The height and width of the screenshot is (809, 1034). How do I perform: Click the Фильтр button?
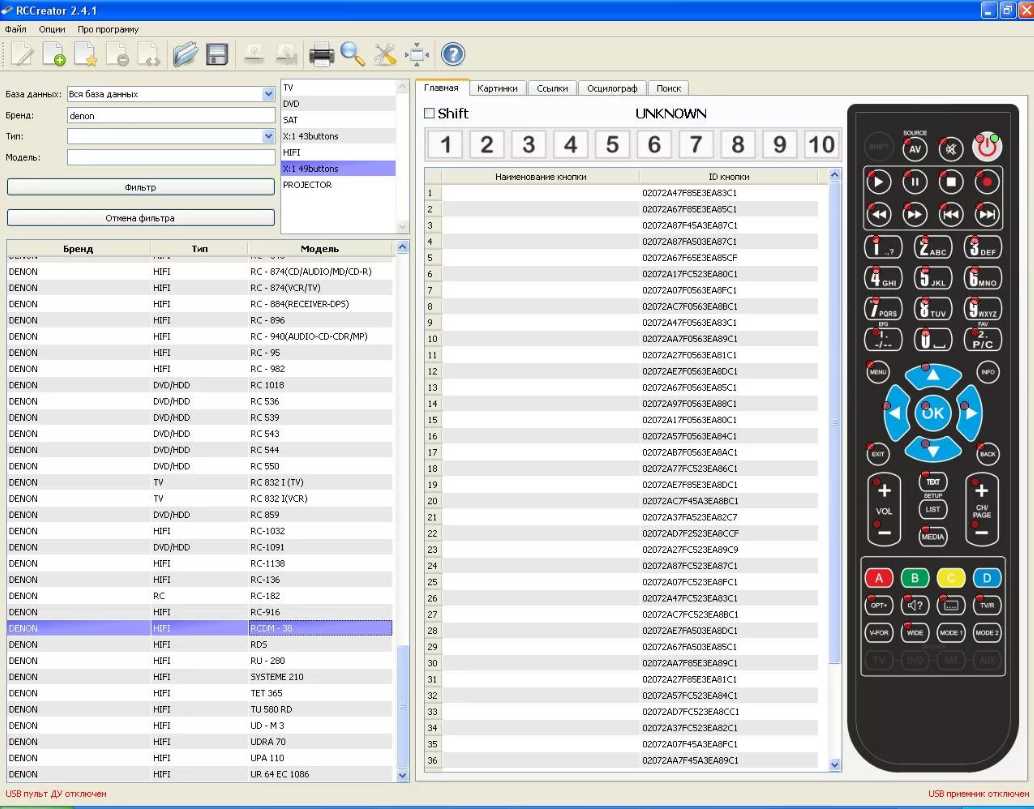(x=141, y=187)
